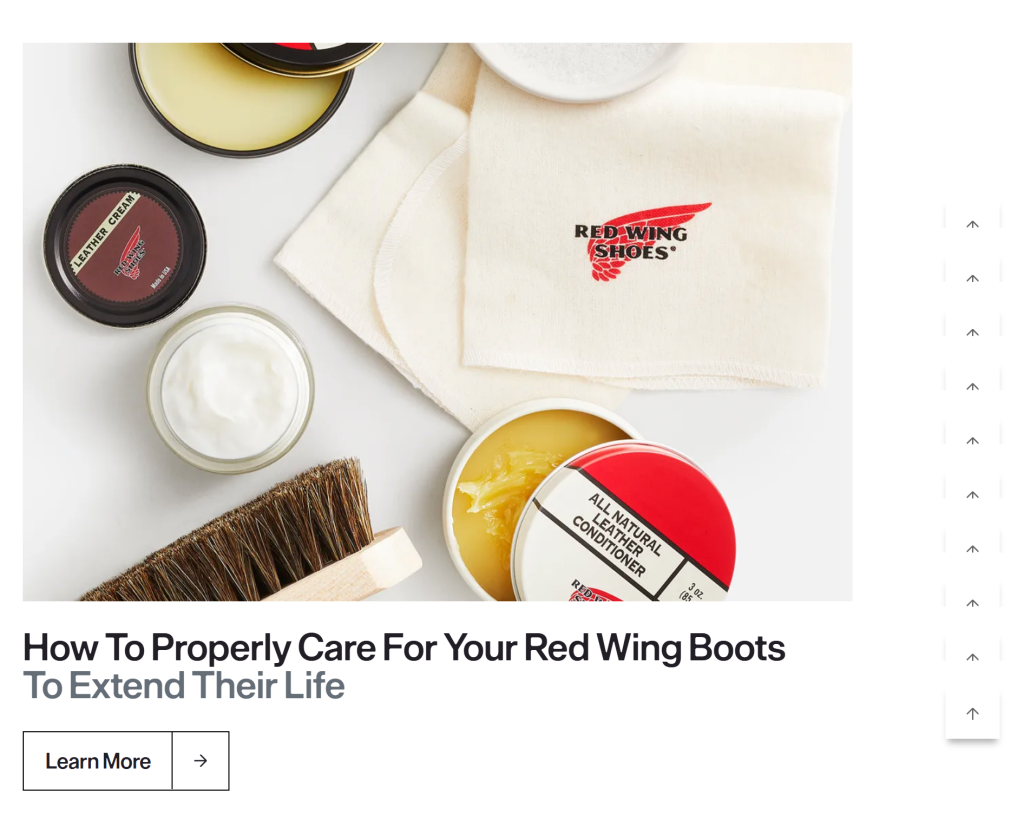Click the fourth up arrow from top
The width and height of the screenshot is (1024, 834).
[x=972, y=387]
